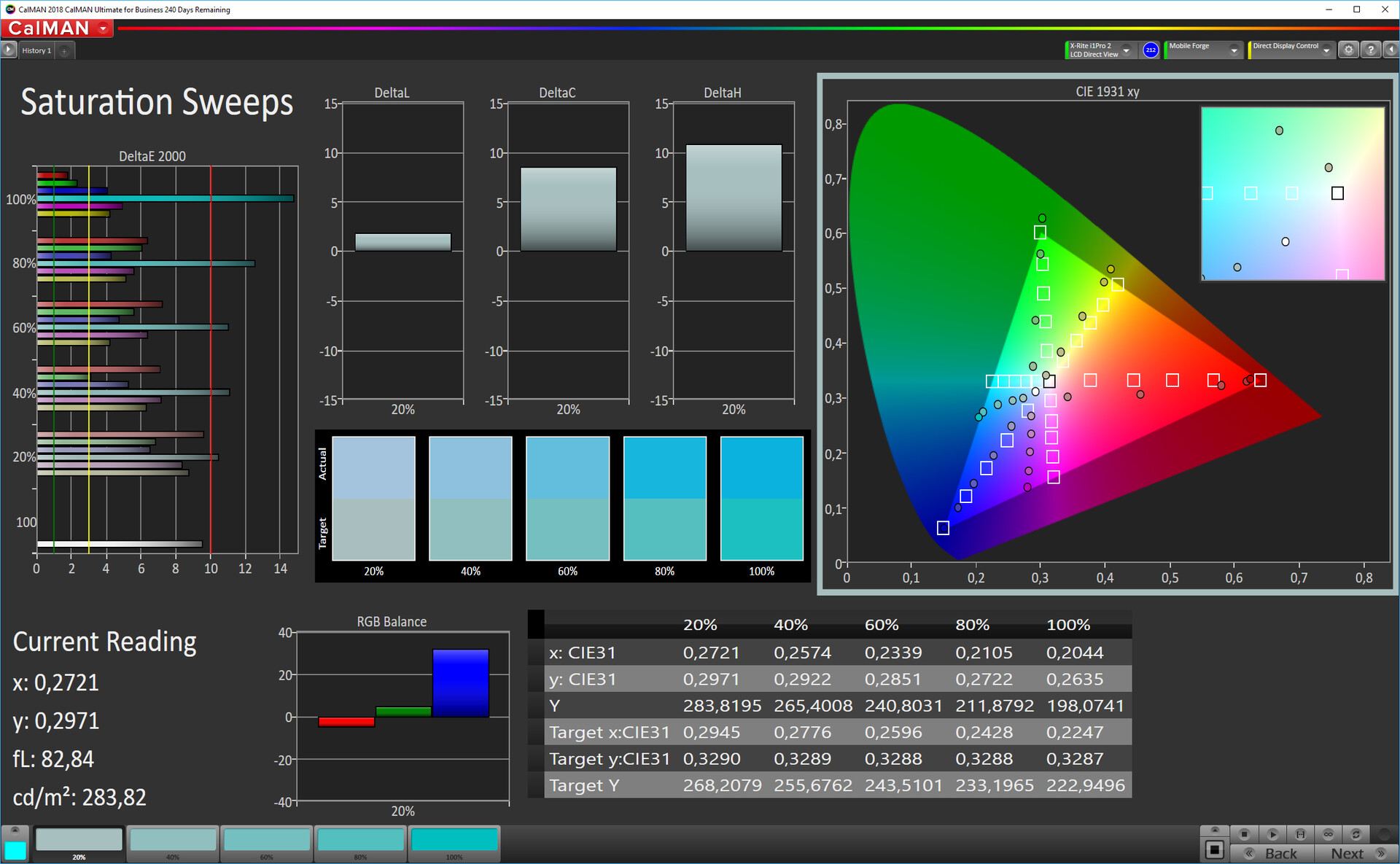Expand the Mobile Forge source dropdown
The image size is (1400, 864).
click(1234, 50)
